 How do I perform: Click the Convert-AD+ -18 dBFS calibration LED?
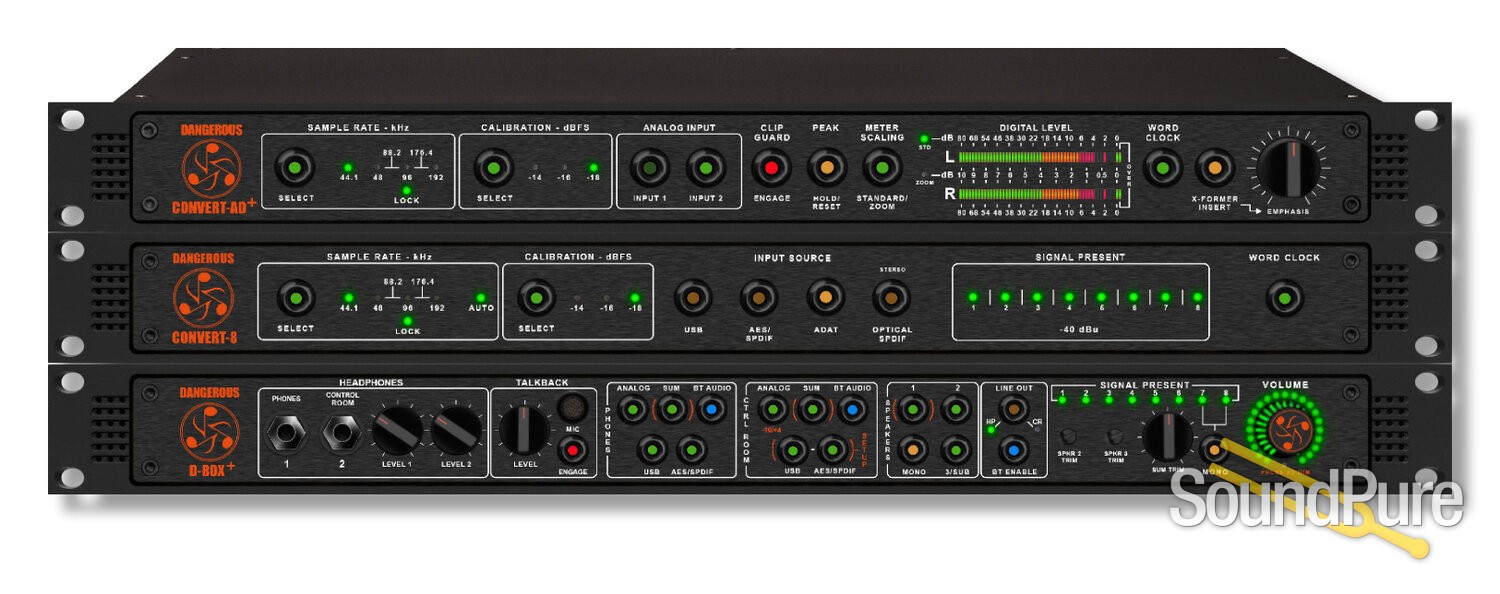coord(594,168)
